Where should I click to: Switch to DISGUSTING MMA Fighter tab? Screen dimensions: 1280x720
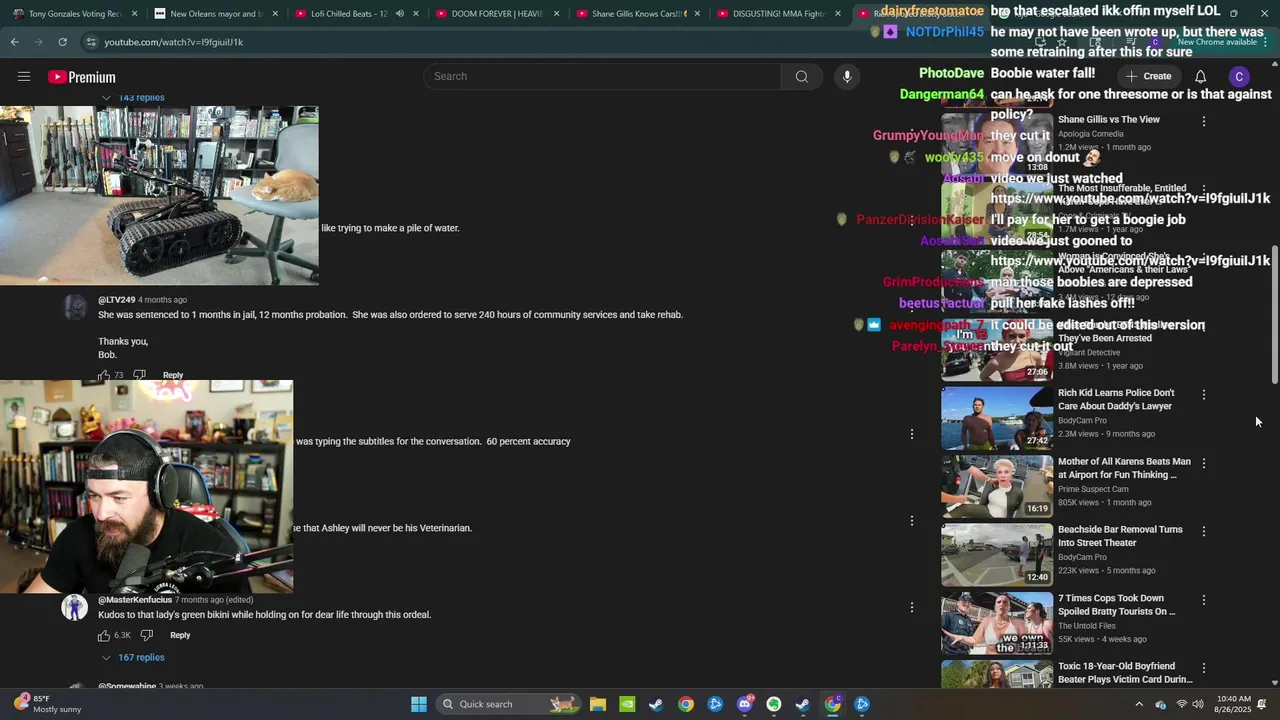click(x=778, y=14)
